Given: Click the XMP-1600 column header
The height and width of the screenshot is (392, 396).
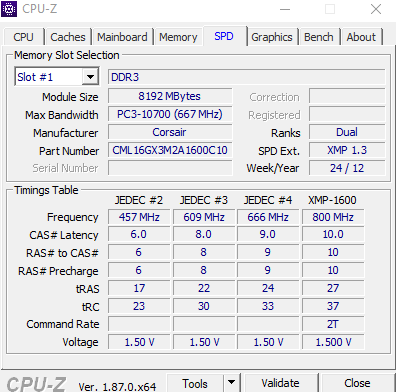Looking at the screenshot, I should 332,200.
